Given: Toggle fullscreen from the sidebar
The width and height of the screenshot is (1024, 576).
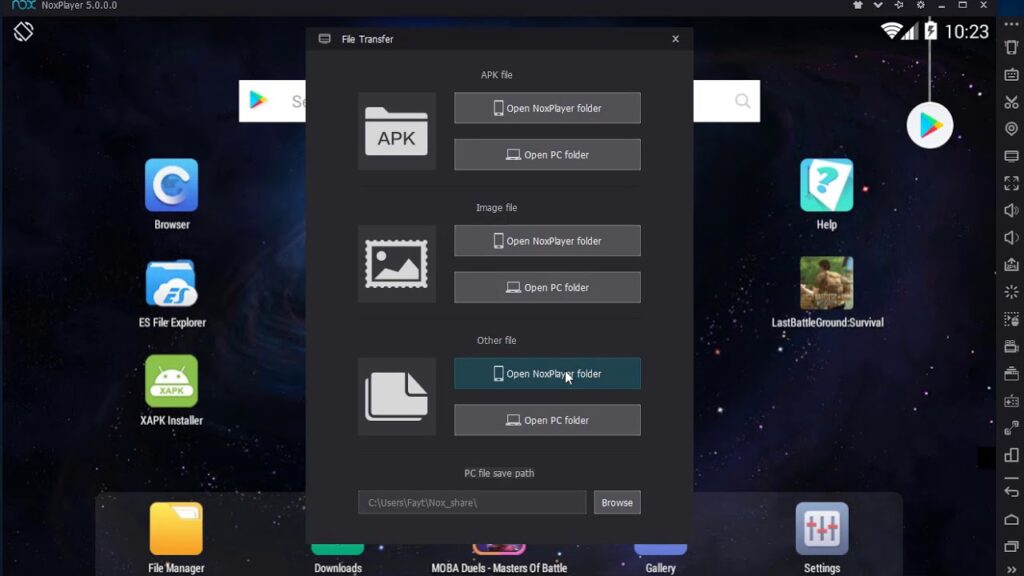Looking at the screenshot, I should pyautogui.click(x=1011, y=184).
